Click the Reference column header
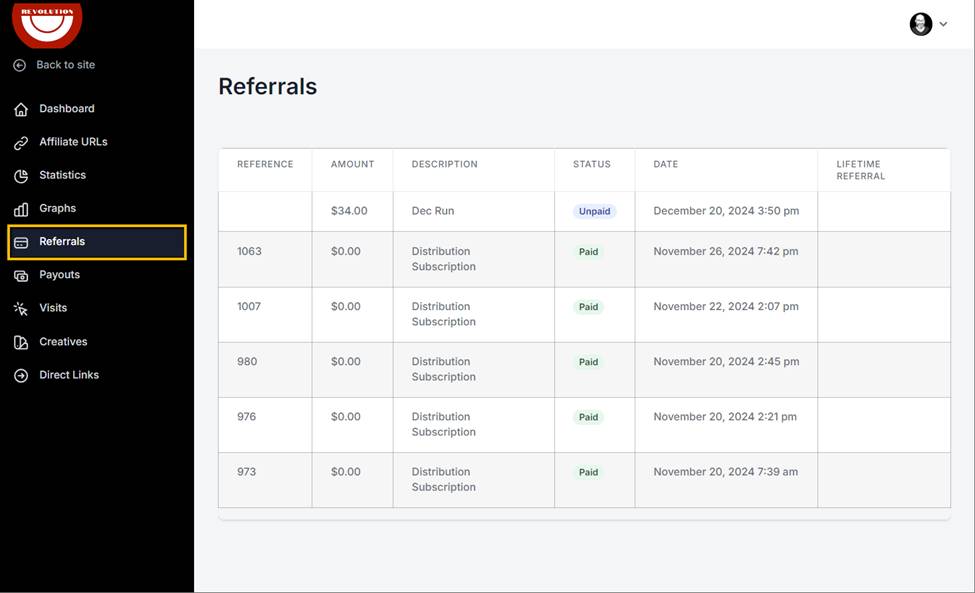Screen dimensions: 975x593 [265, 164]
